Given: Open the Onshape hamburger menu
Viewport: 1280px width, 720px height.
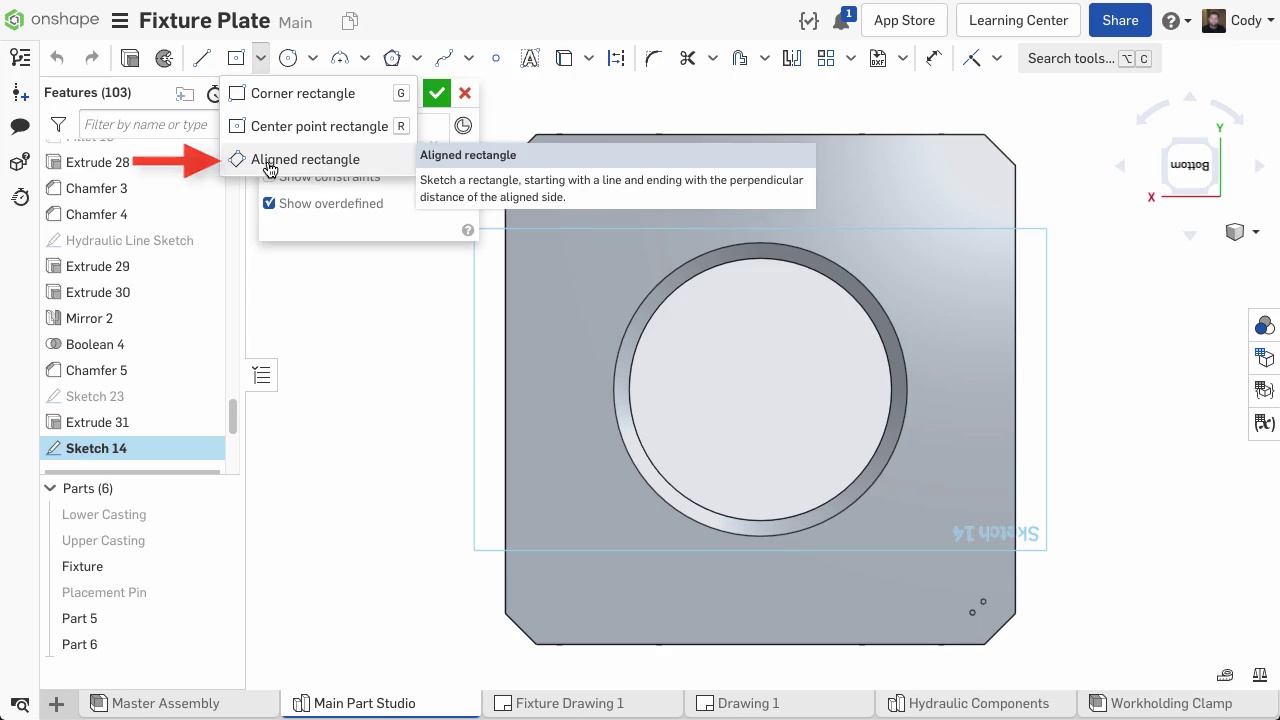Looking at the screenshot, I should 119,21.
